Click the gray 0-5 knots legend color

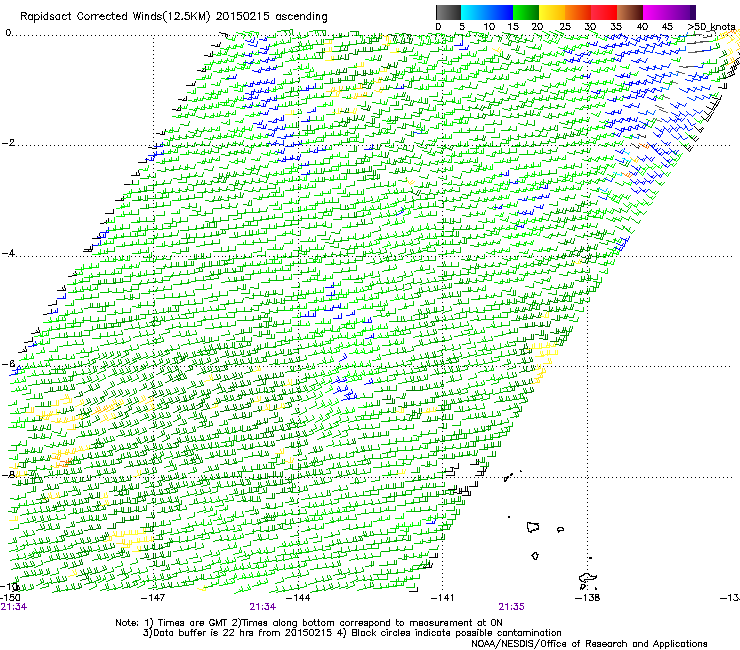tap(448, 12)
